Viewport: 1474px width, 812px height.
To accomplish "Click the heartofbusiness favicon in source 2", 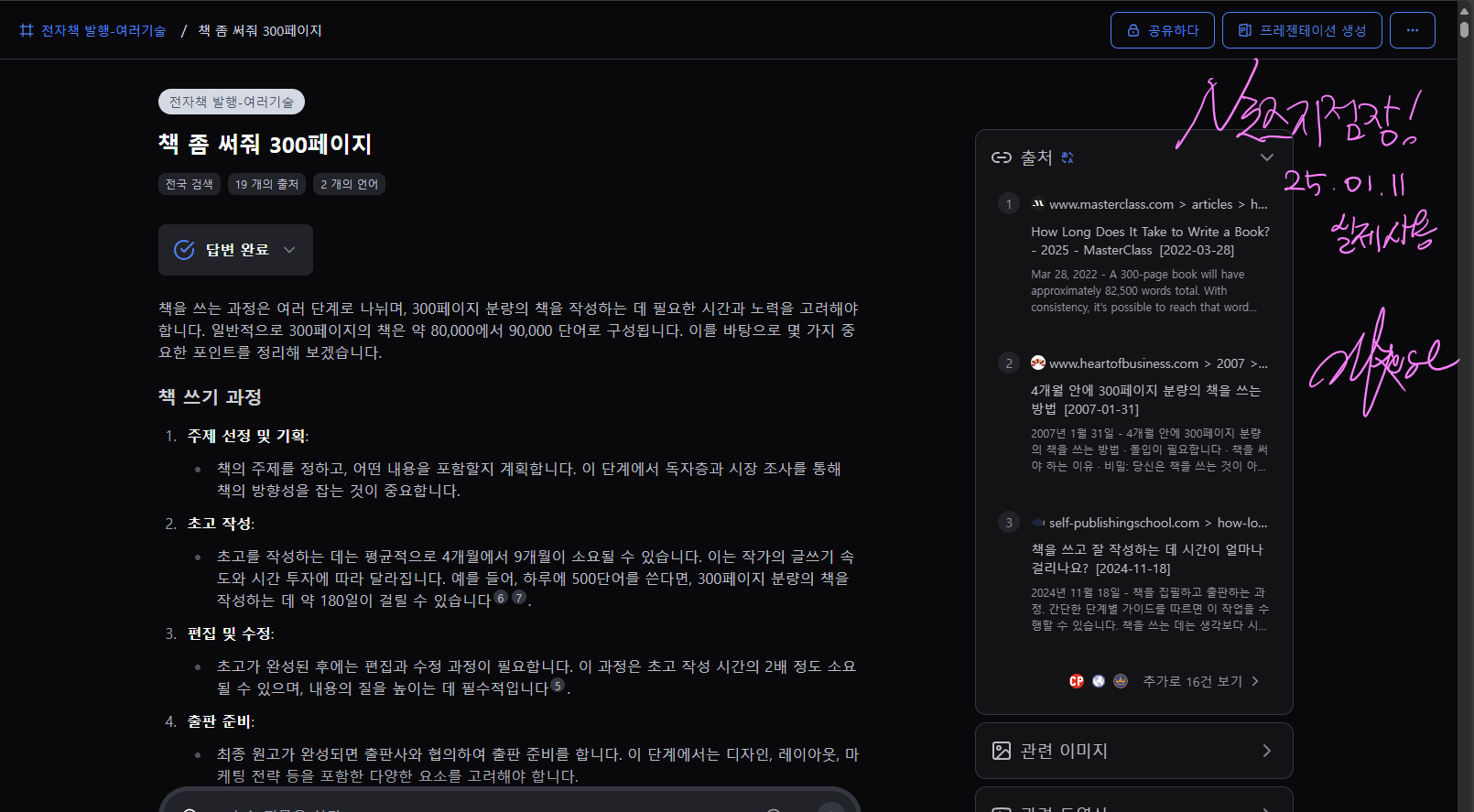I will pyautogui.click(x=1038, y=363).
